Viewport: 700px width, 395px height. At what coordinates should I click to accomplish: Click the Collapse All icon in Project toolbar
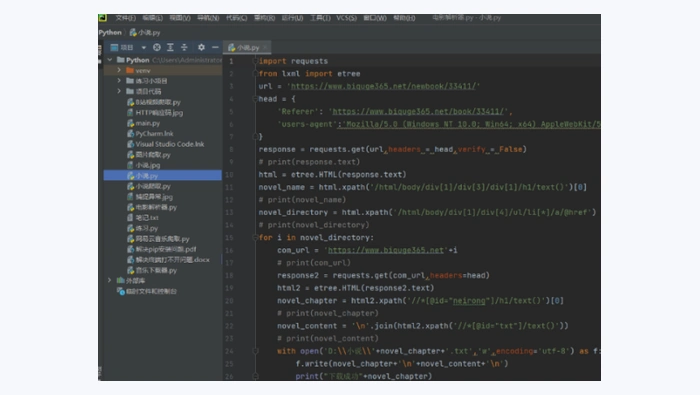click(184, 47)
